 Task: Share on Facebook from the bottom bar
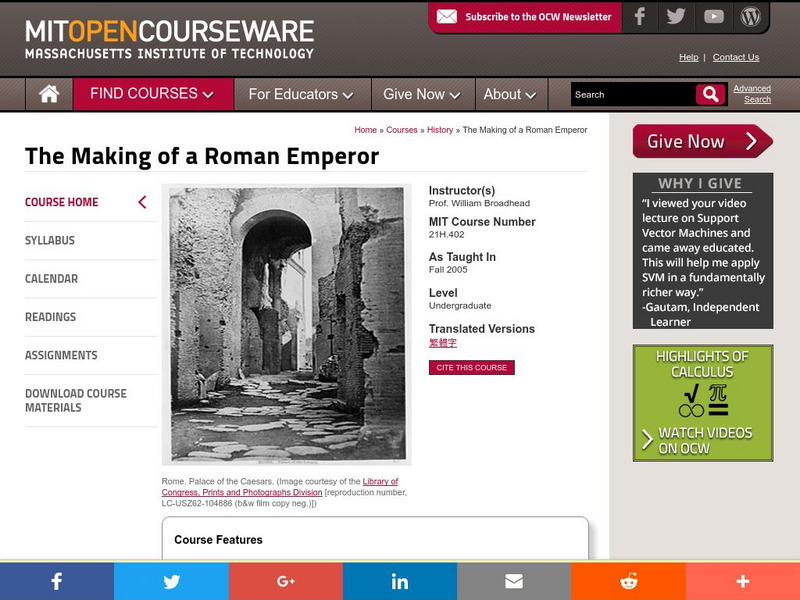point(57,581)
